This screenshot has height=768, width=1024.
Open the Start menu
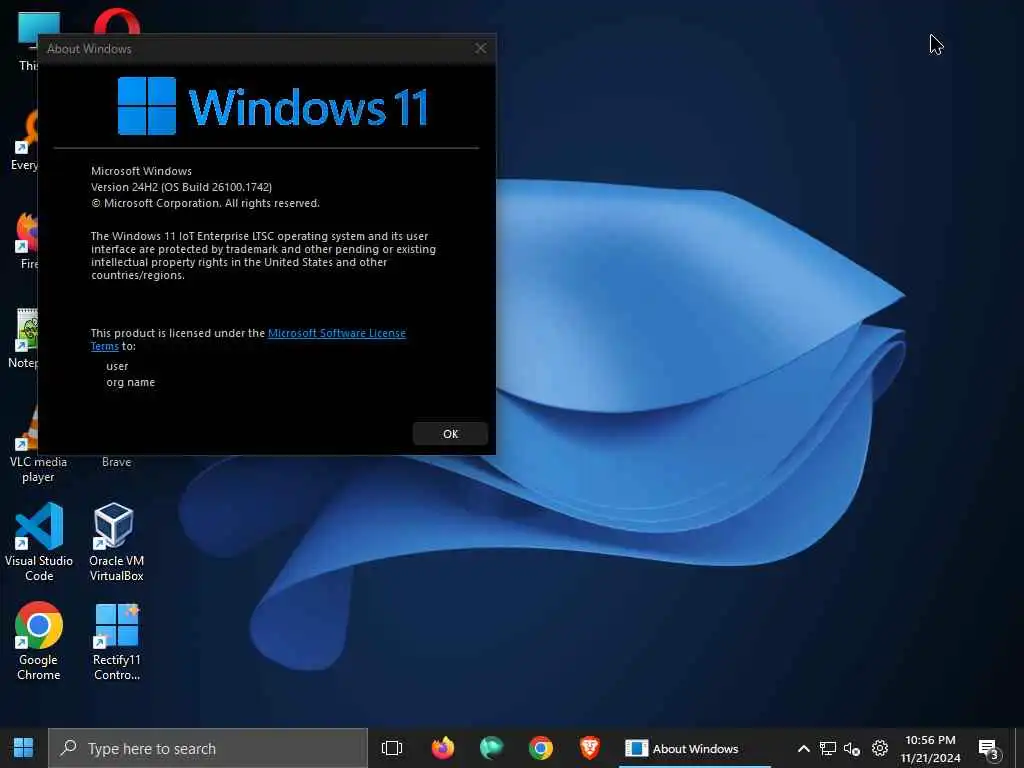tap(24, 748)
